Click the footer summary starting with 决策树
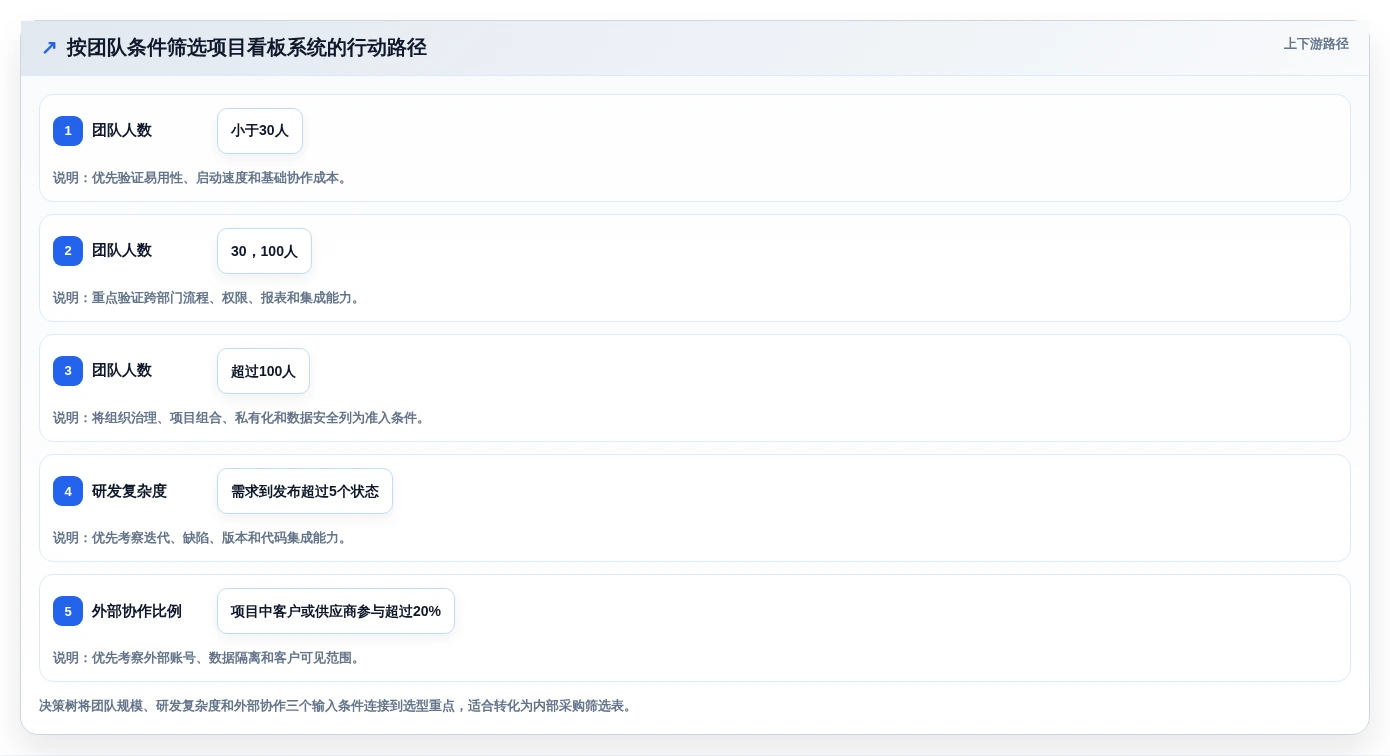 click(x=336, y=706)
